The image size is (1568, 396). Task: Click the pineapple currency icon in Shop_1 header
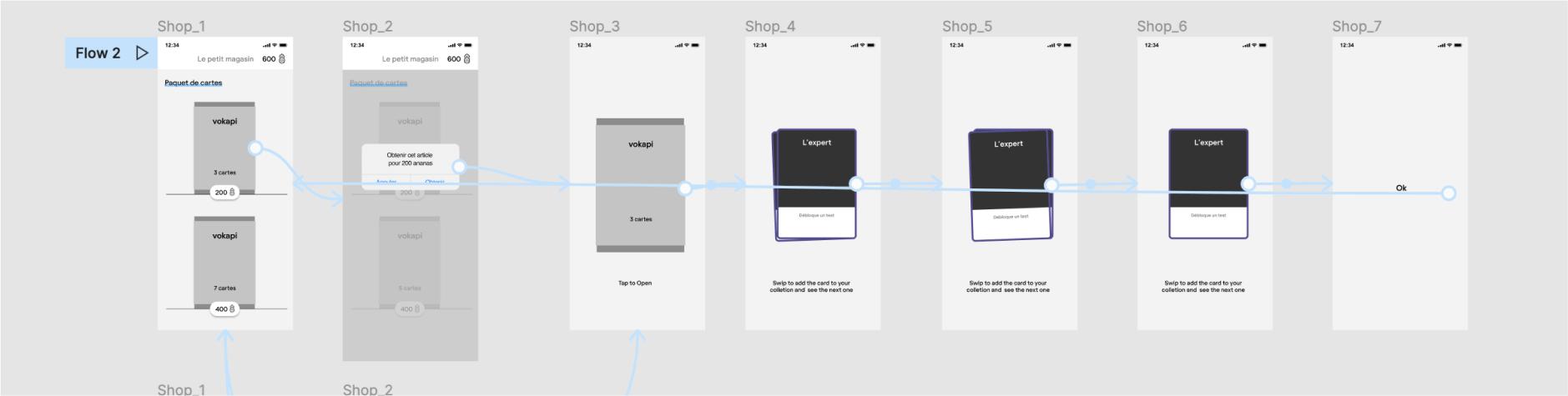282,59
